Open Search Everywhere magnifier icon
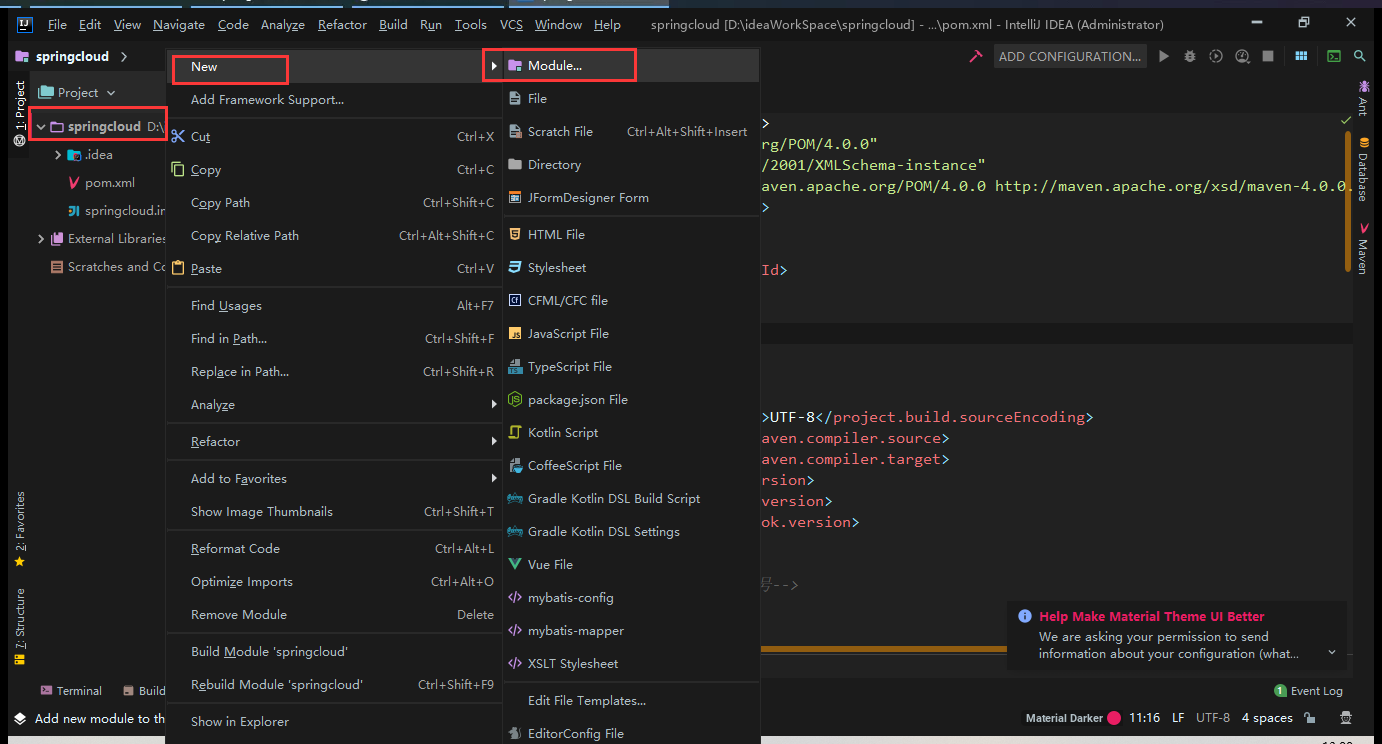This screenshot has width=1382, height=744. tap(1360, 57)
